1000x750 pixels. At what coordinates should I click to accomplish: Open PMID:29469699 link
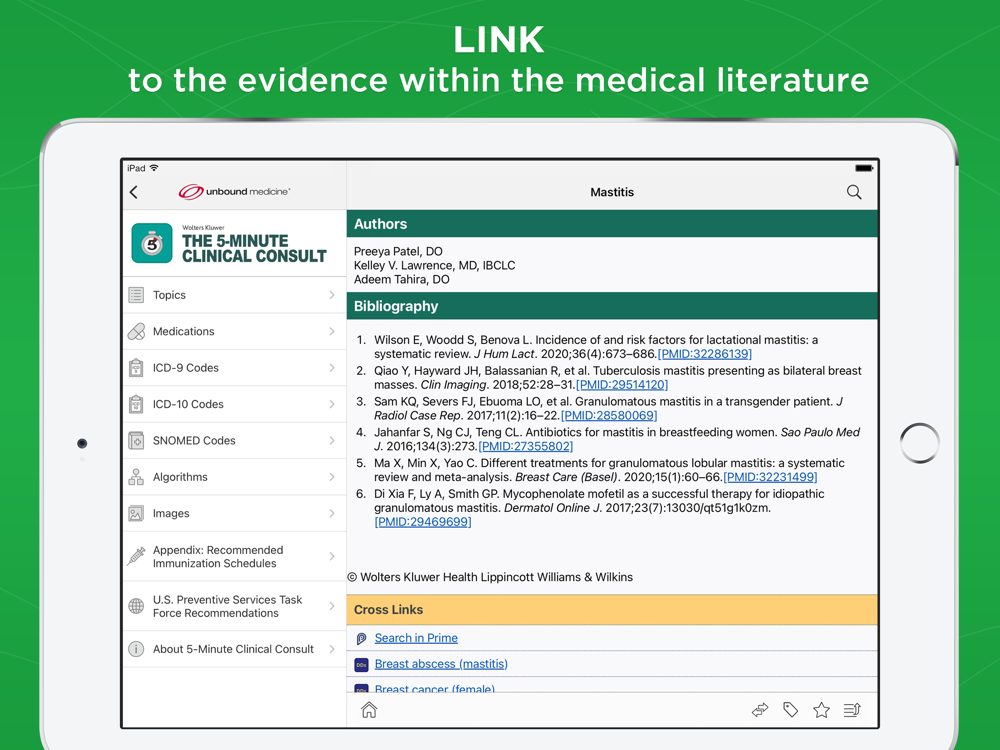pos(423,522)
